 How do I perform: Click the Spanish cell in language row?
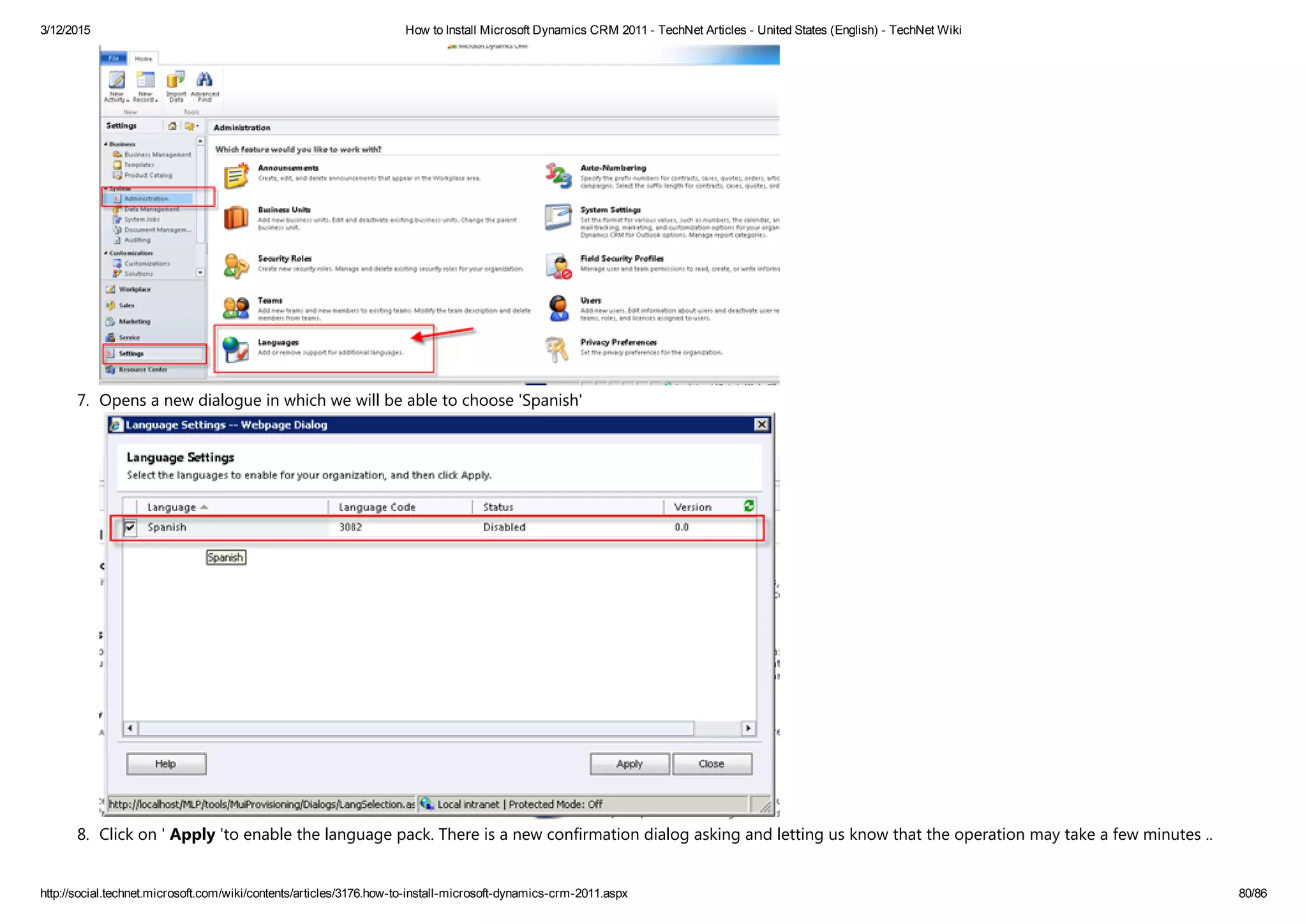[167, 528]
